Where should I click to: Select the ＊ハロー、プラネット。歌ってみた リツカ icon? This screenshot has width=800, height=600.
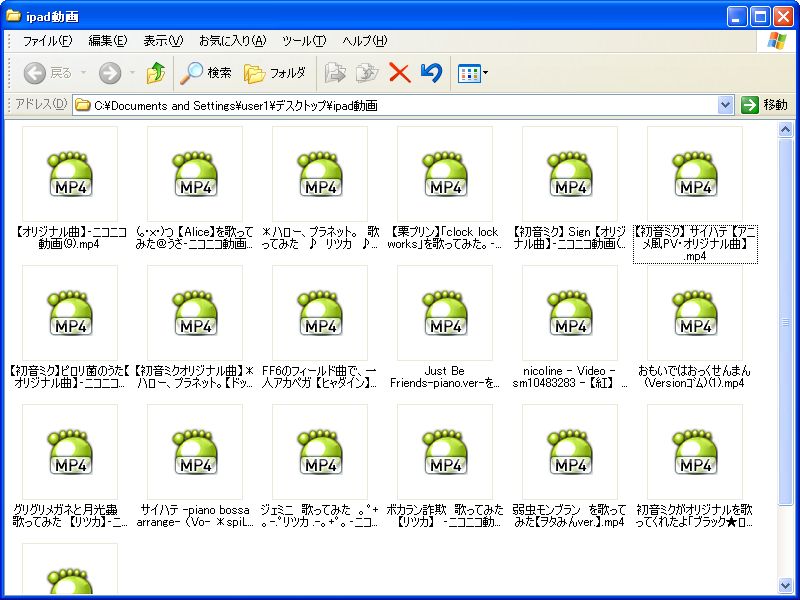(x=320, y=174)
